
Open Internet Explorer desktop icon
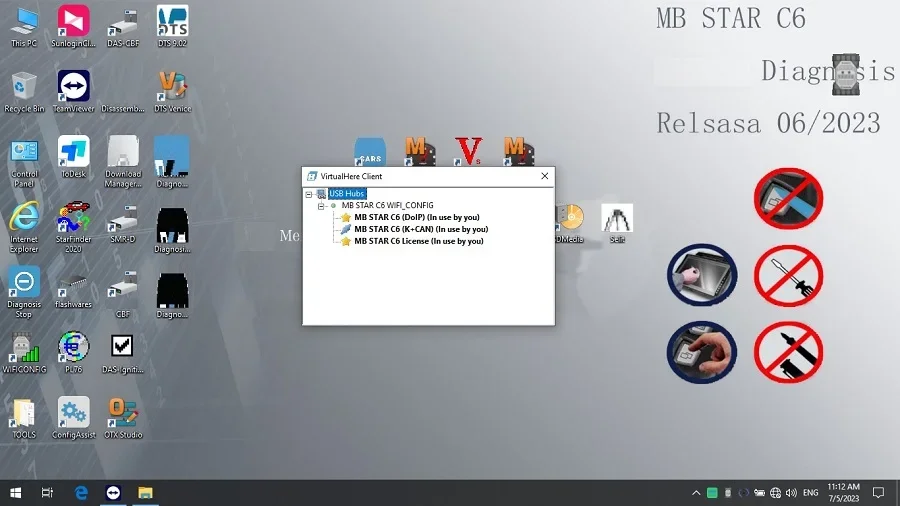[24, 227]
